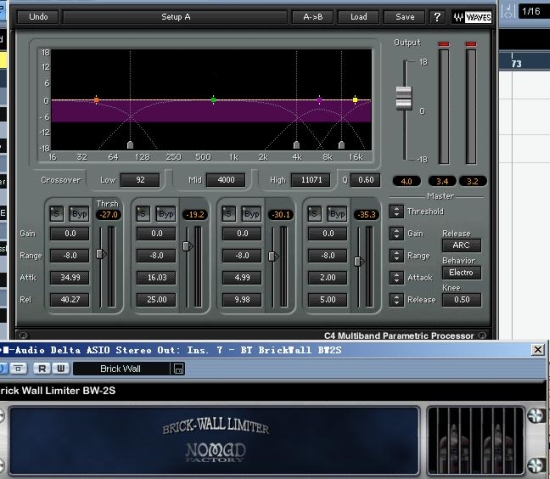Screen dimensions: 550x479
Task: Open the question mark help button
Action: click(437, 17)
